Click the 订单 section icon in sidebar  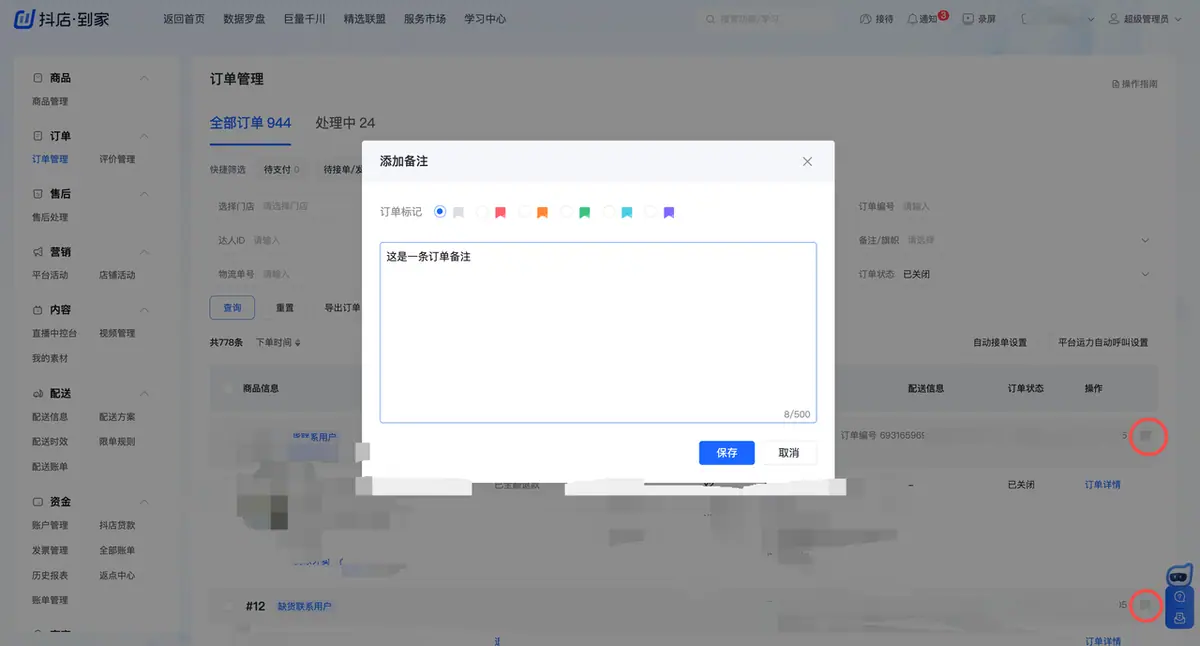click(38, 136)
